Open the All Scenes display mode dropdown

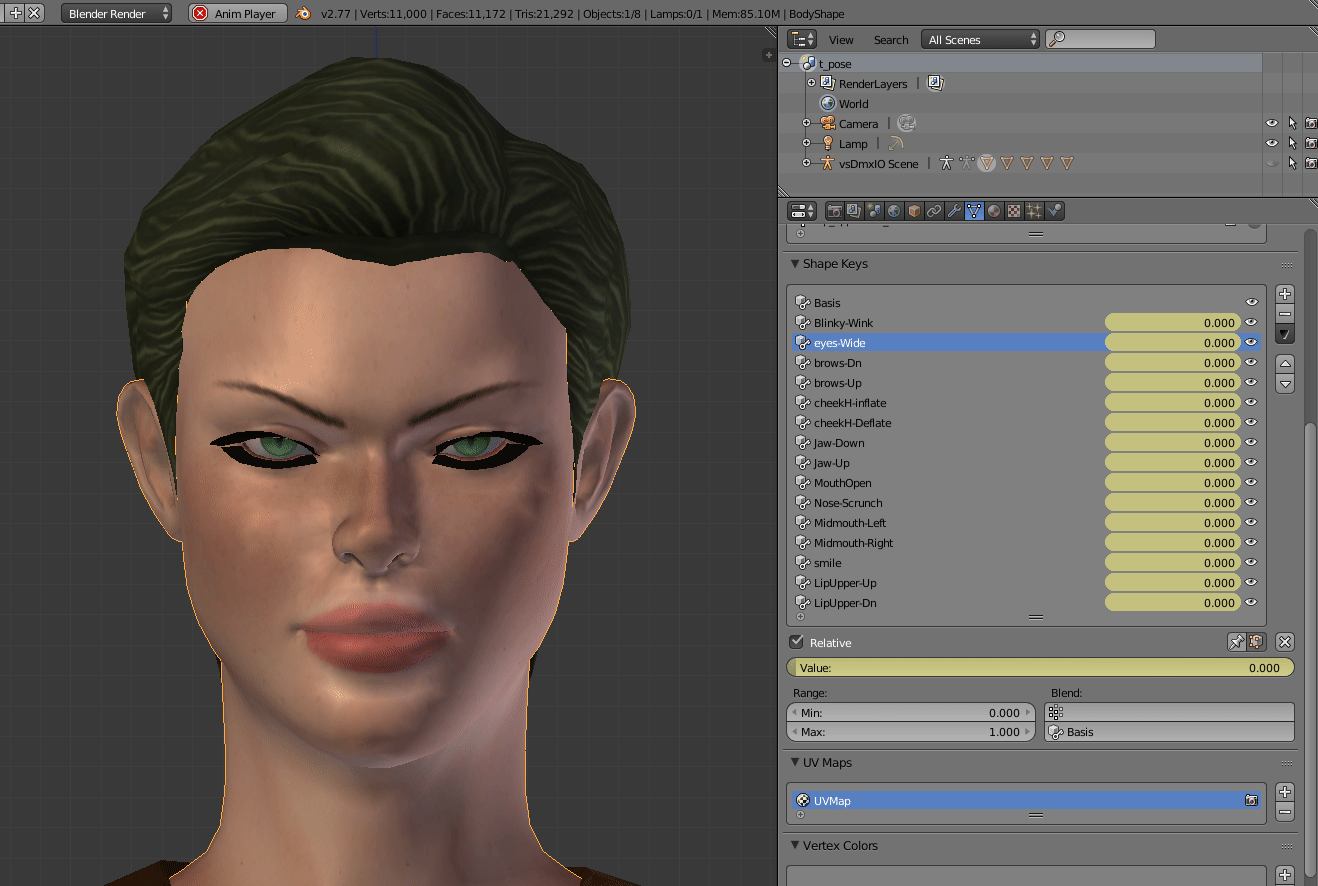[980, 40]
